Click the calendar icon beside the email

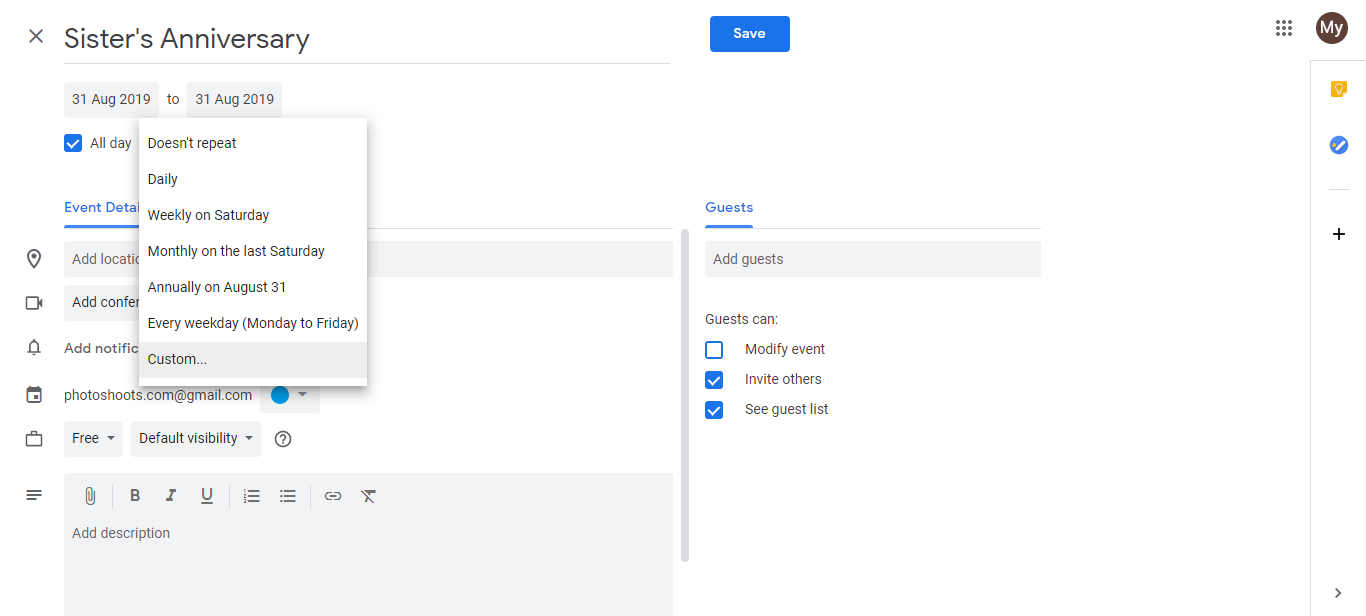[34, 395]
